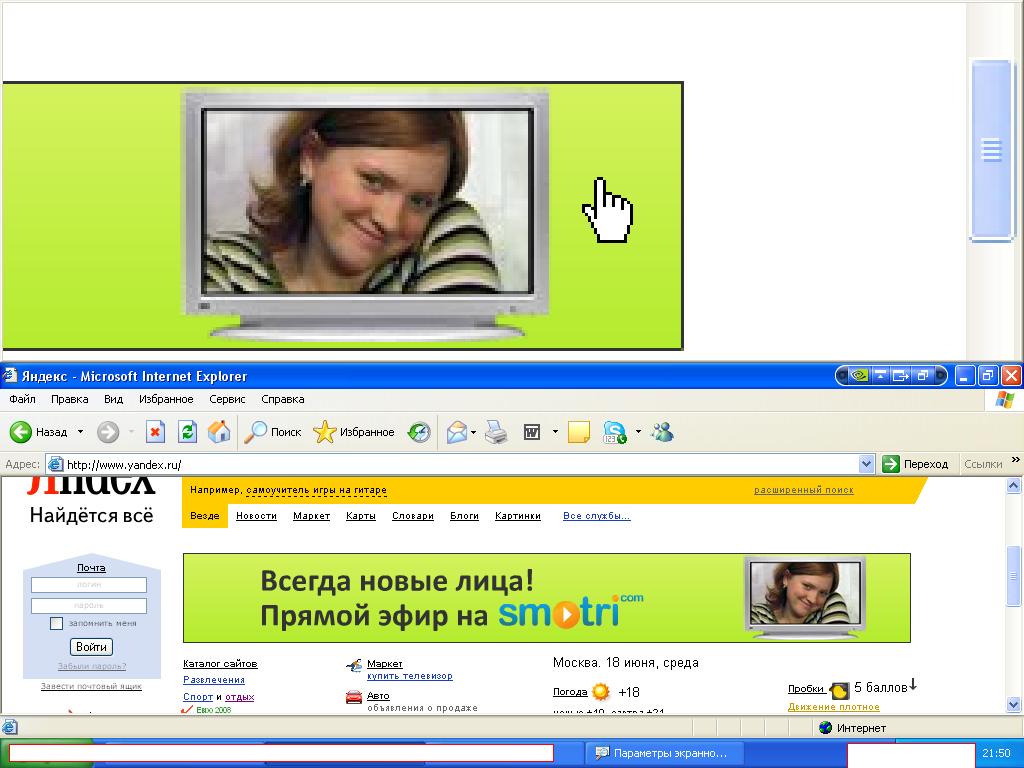Viewport: 1024px width, 768px height.
Task: Open the Почта link above login
Action: [x=91, y=568]
